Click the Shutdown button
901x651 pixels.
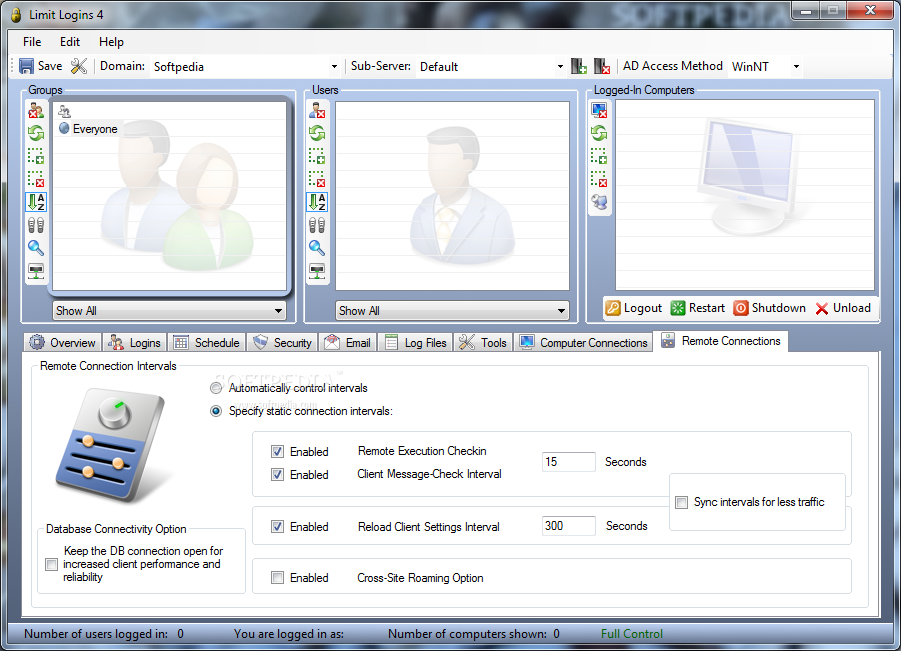point(769,308)
